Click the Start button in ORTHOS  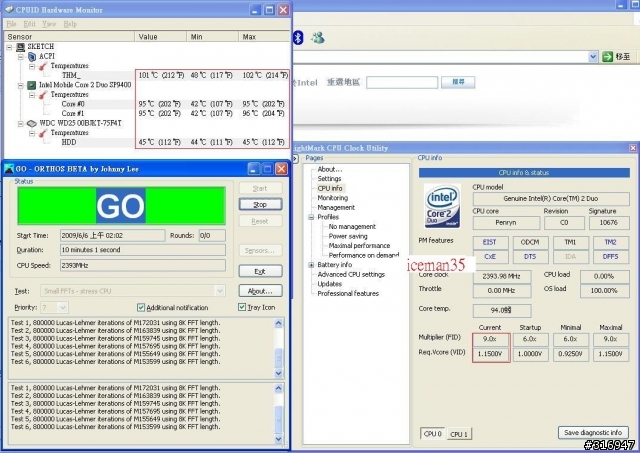click(x=260, y=188)
